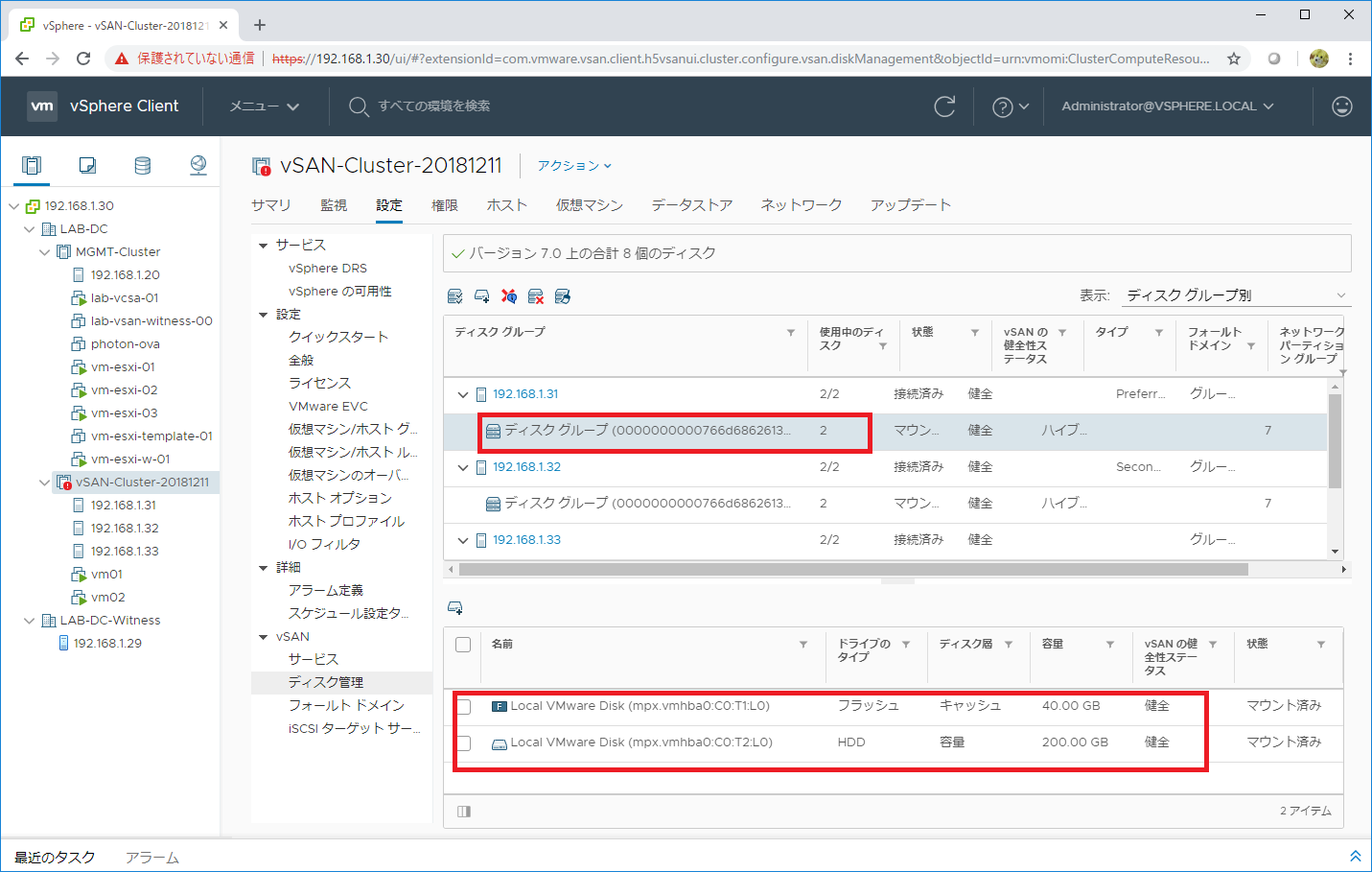Viewport: 1372px width, 872px height.
Task: Click the 200.00 GB capacity cell
Action: [x=1075, y=742]
